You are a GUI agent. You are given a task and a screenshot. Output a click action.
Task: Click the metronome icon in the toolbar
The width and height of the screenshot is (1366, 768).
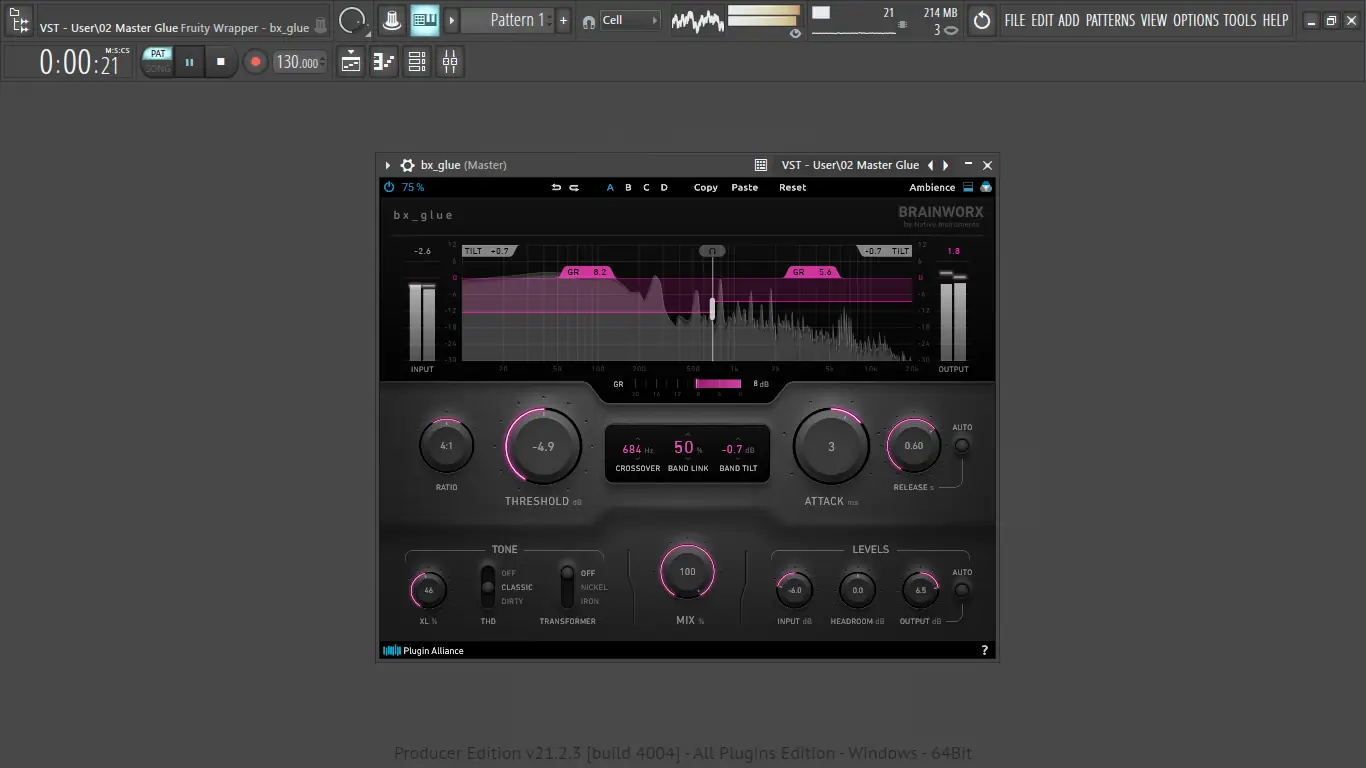coord(392,20)
